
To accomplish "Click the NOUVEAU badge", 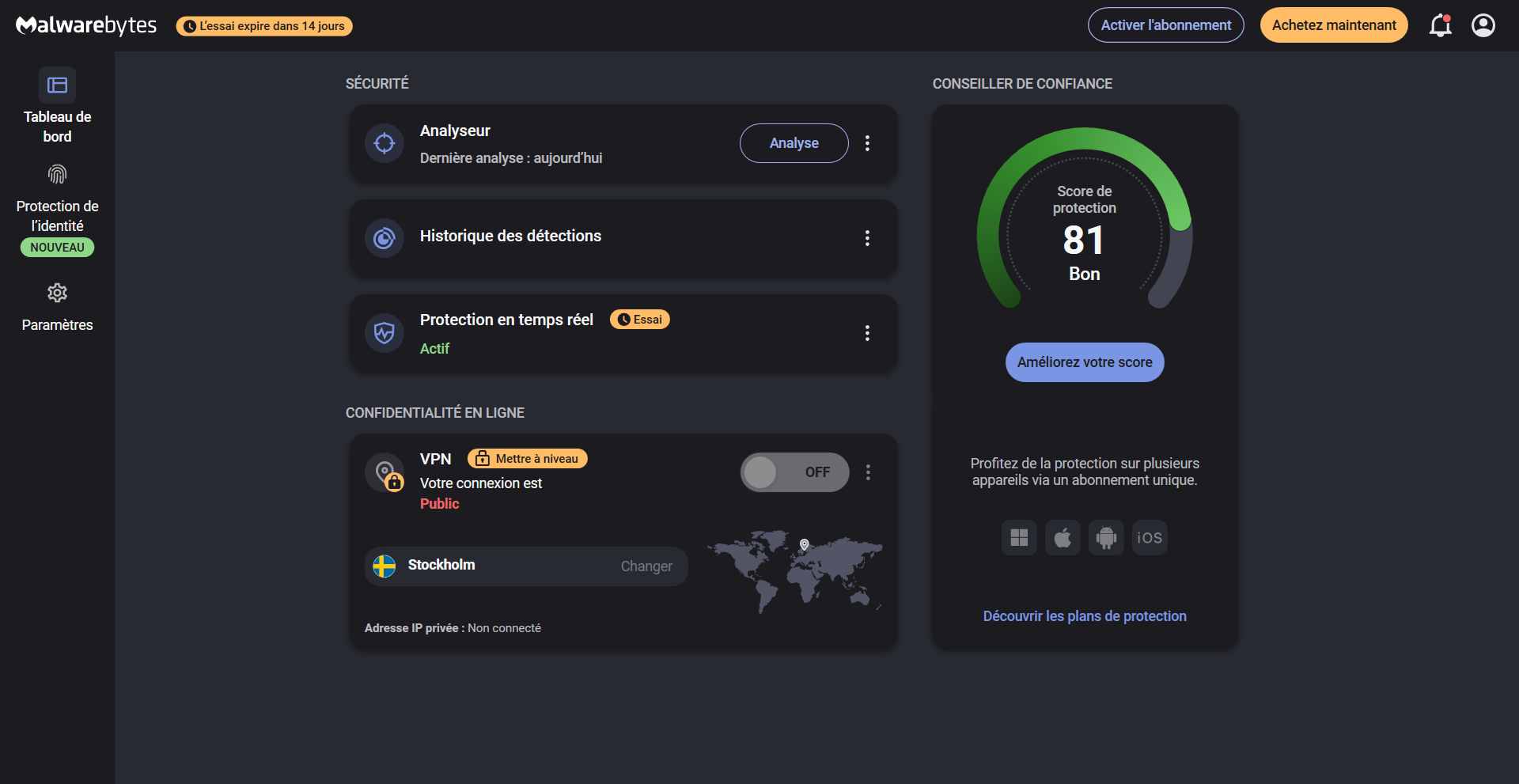I will 57,248.
